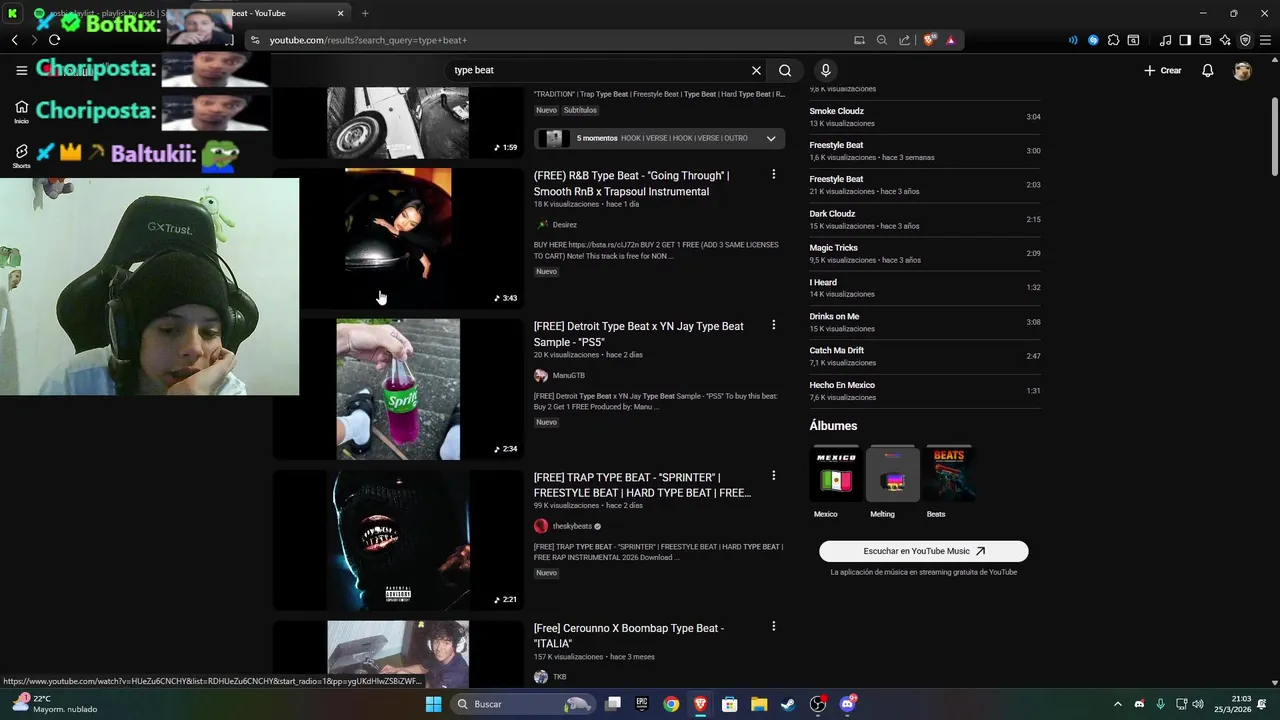Open YouTube notifications bell
1280x720 pixels.
(x=1208, y=71)
